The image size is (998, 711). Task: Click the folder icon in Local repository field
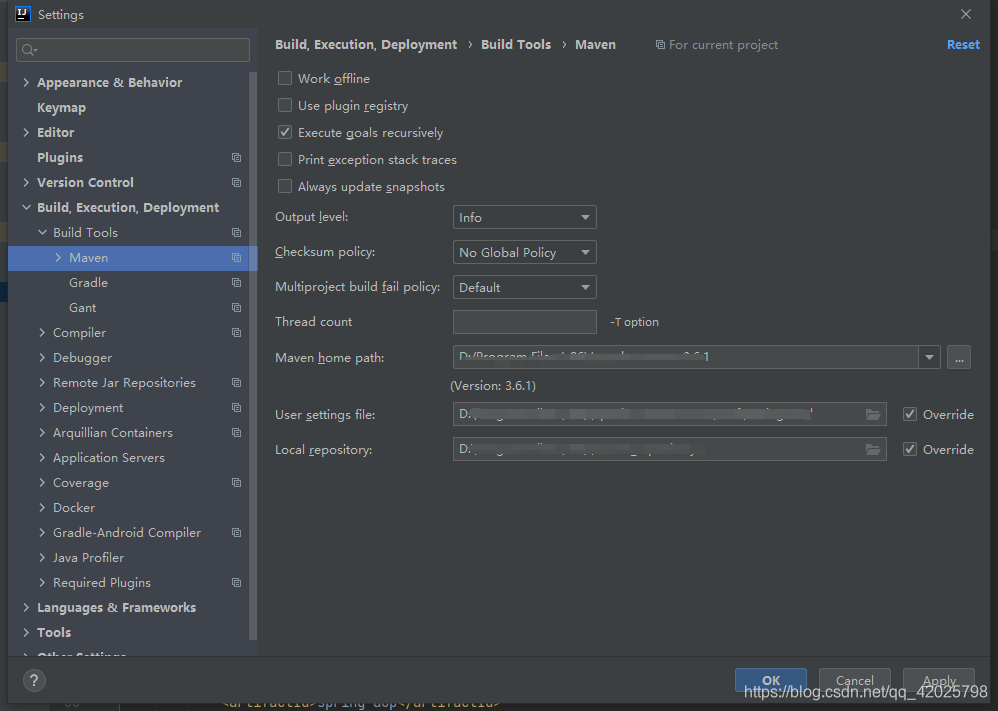(x=873, y=449)
